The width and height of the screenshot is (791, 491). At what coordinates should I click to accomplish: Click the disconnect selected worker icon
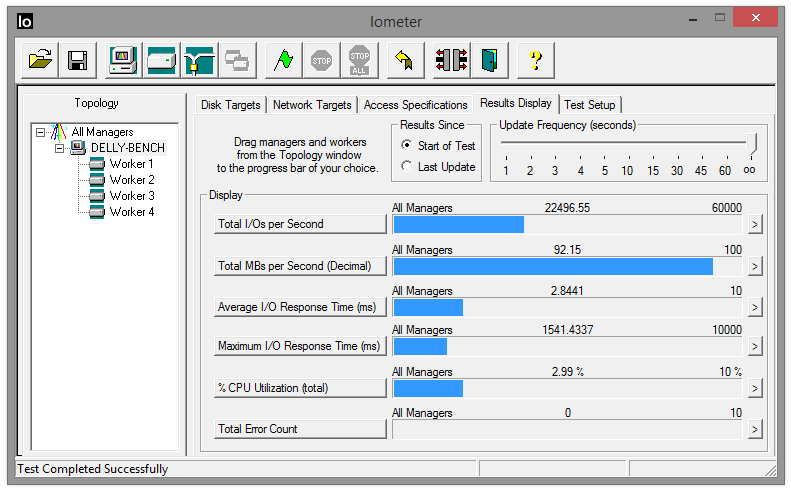tap(451, 60)
